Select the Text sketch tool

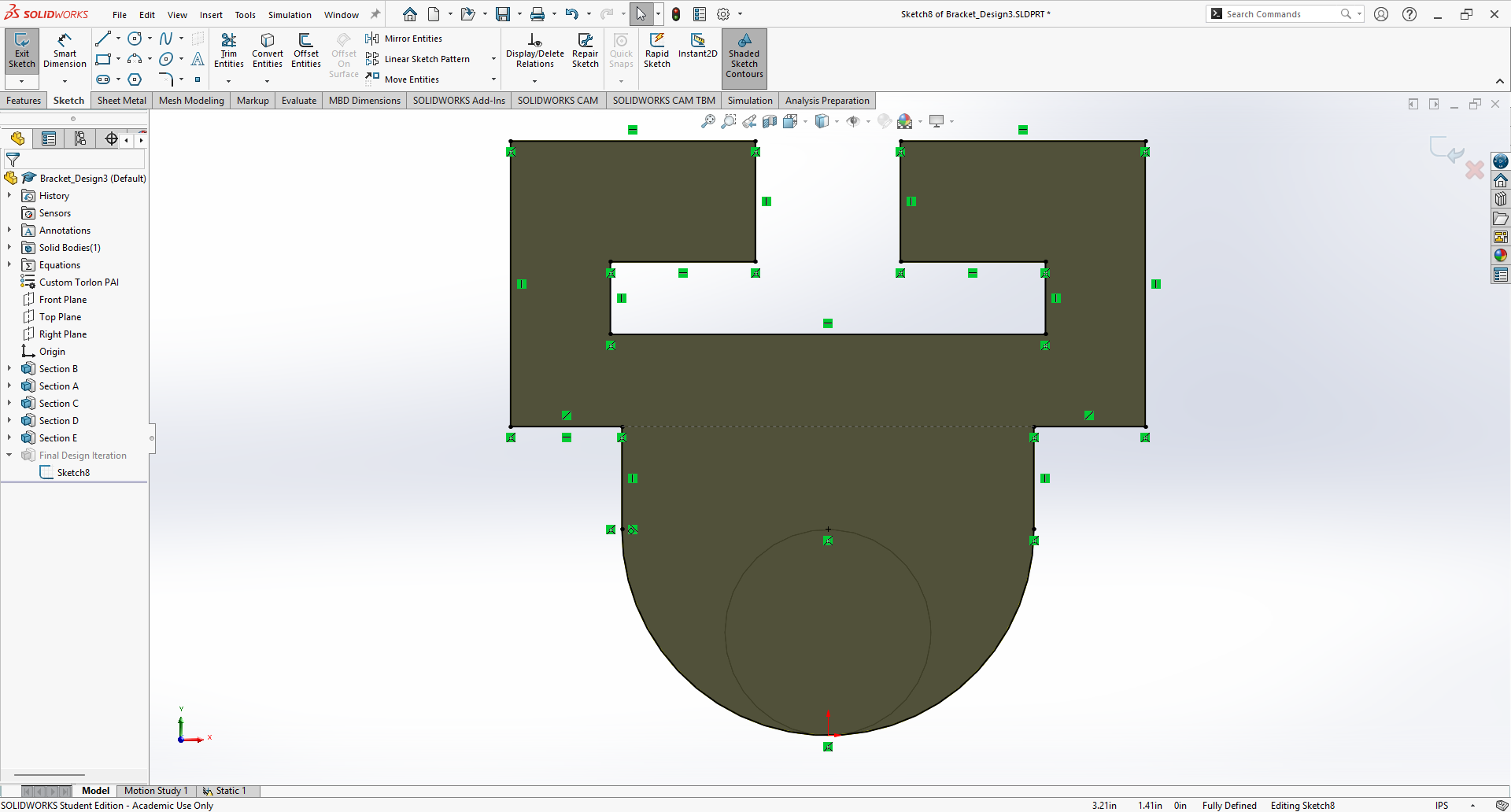click(198, 59)
